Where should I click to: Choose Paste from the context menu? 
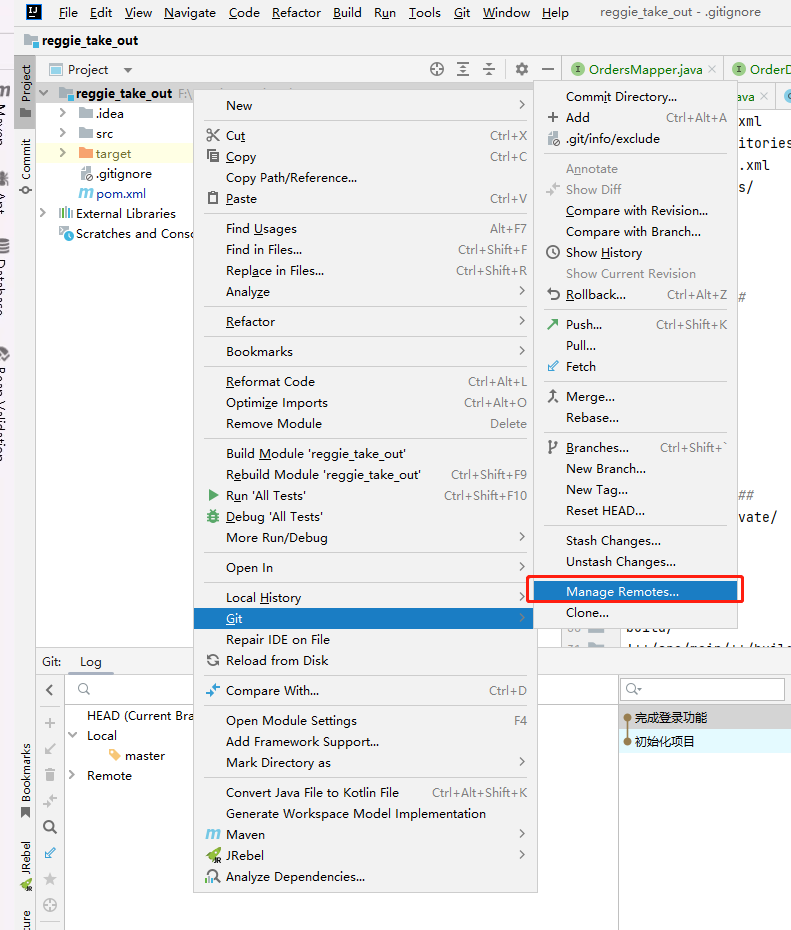point(365,199)
